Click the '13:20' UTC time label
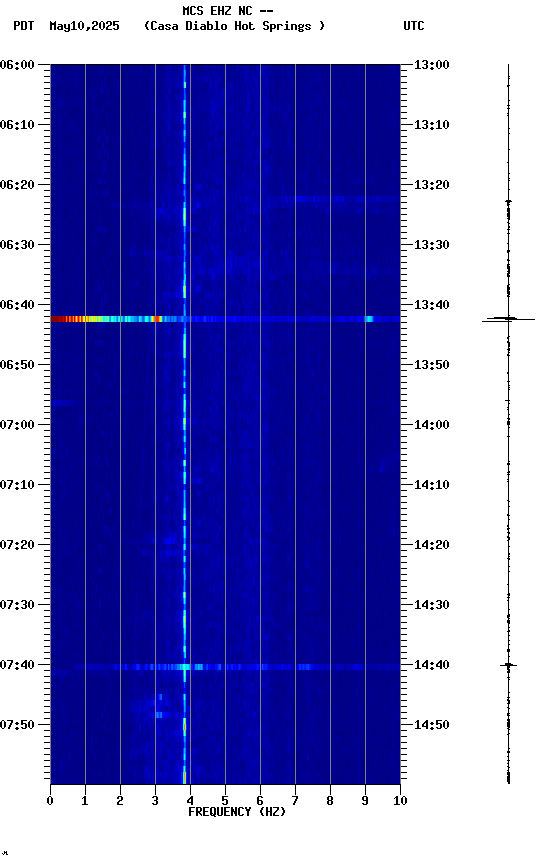This screenshot has height=864, width=552. [432, 185]
